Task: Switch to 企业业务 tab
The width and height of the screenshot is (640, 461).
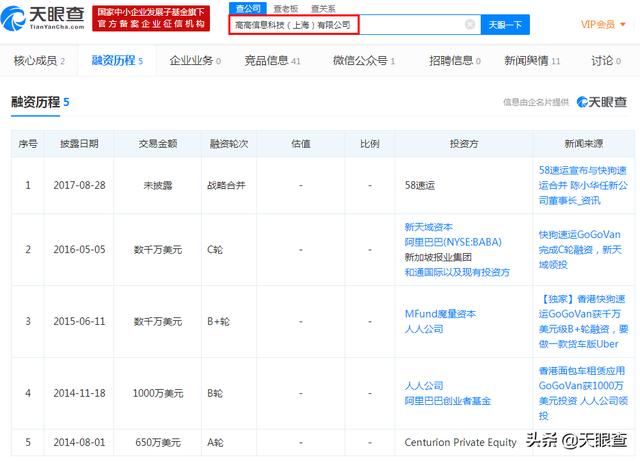Action: (195, 61)
